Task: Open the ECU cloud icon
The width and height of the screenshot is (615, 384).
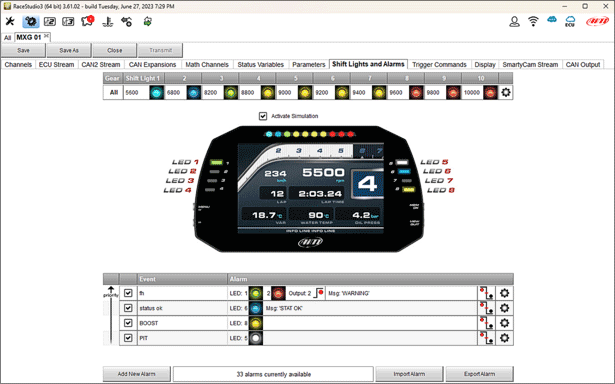Action: tap(570, 21)
